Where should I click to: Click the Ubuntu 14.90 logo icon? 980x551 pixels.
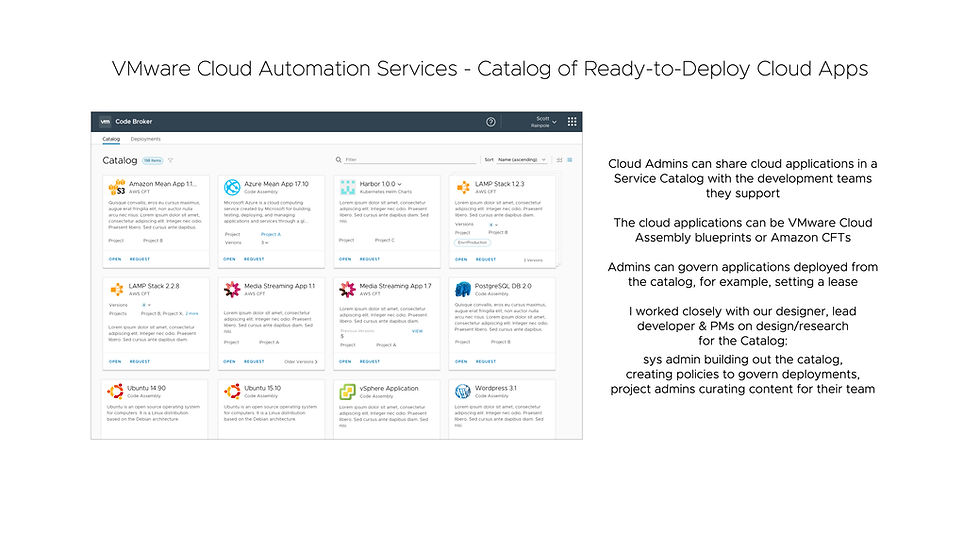pyautogui.click(x=116, y=391)
